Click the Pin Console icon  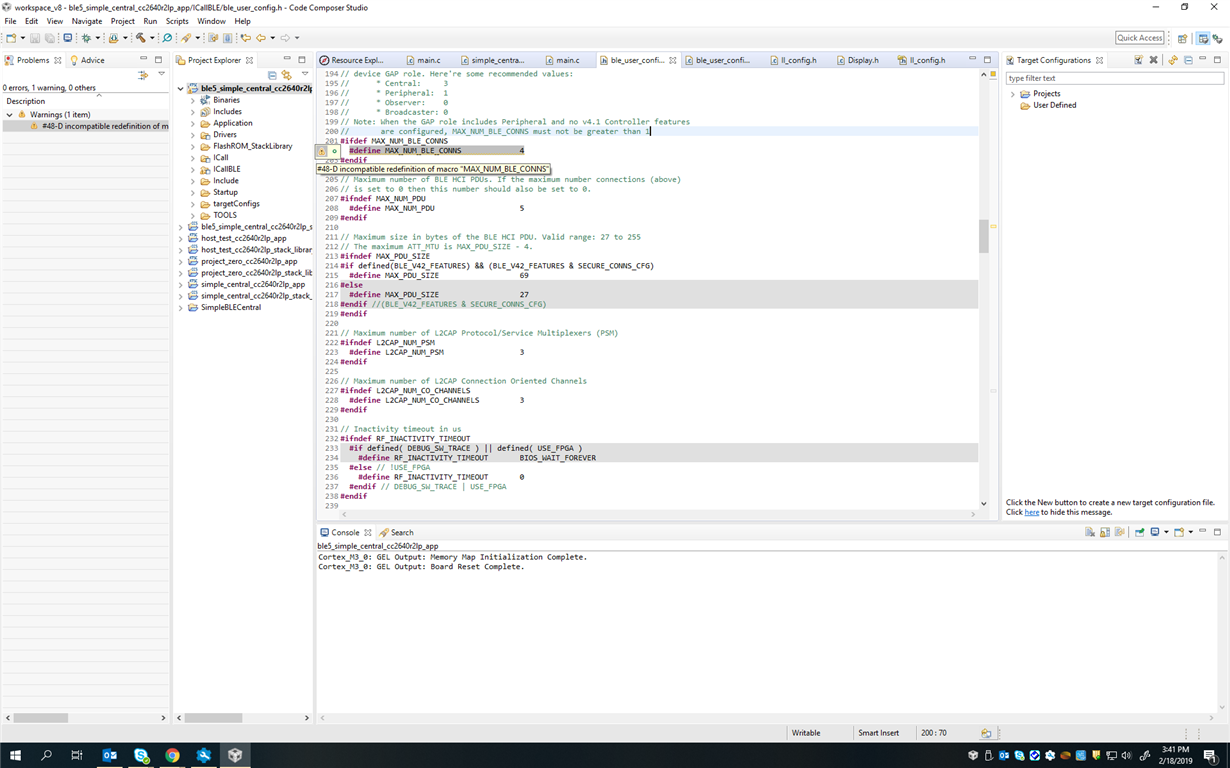[x=1139, y=532]
